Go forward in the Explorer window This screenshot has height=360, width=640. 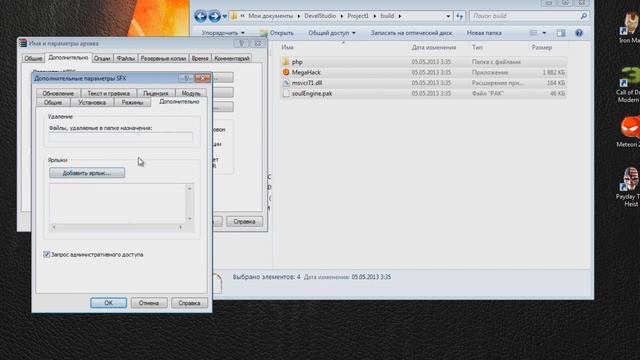214,16
